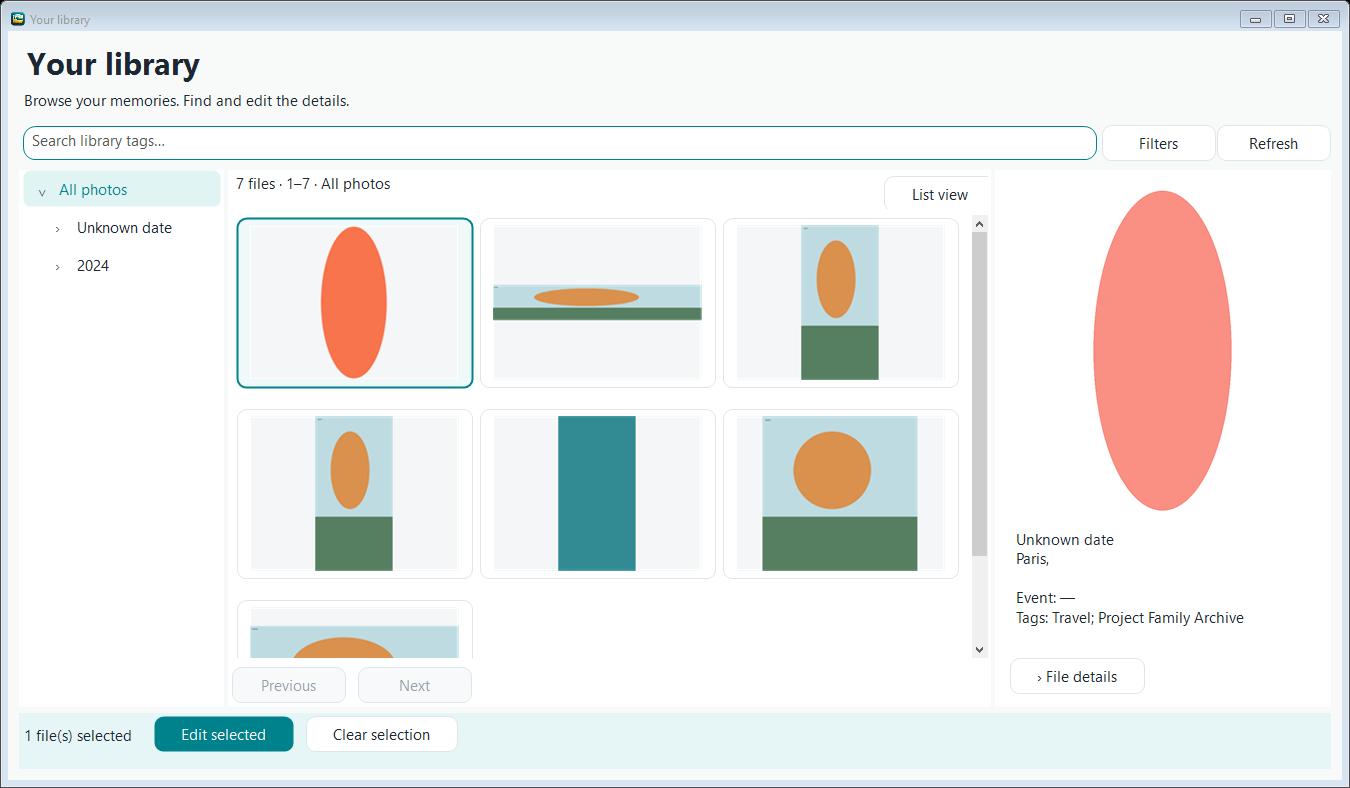
Task: Minimize the Your library window
Action: coord(1256,18)
